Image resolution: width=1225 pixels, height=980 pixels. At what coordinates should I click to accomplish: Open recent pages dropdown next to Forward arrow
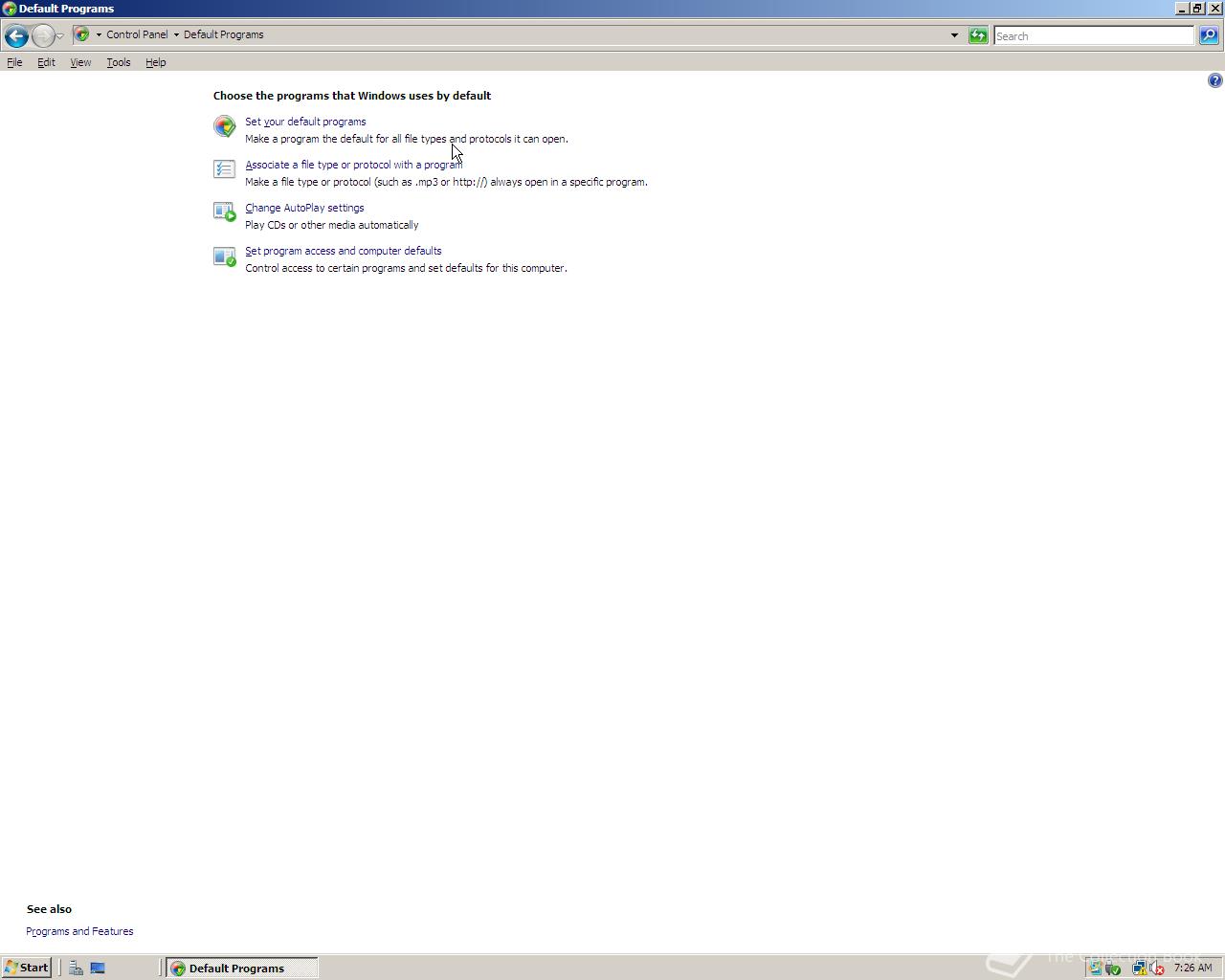(60, 36)
